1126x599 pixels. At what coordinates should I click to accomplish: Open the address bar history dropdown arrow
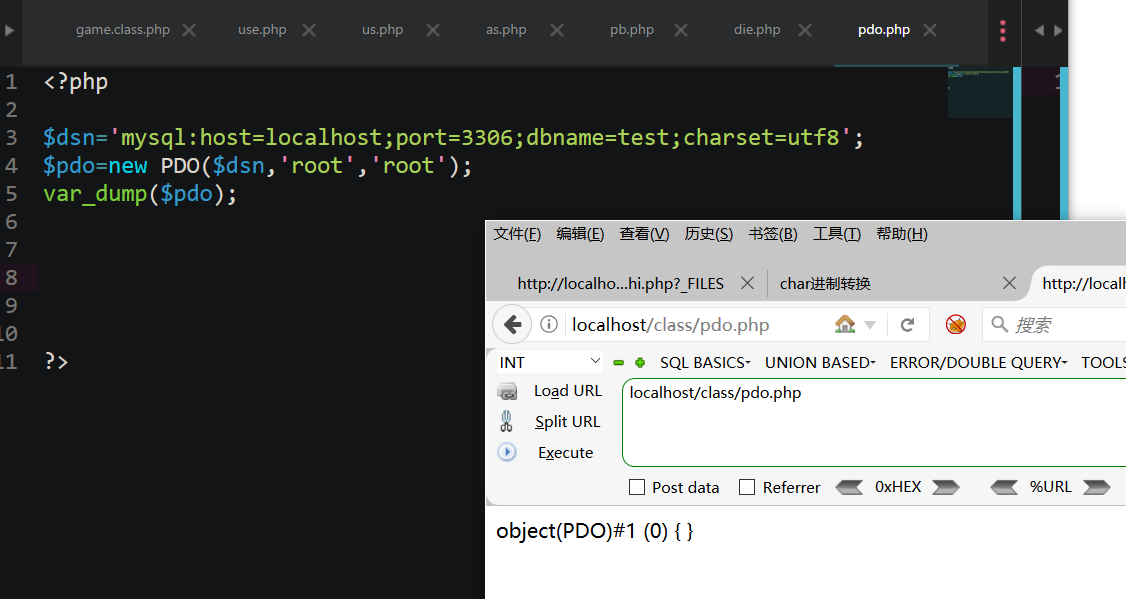point(870,325)
